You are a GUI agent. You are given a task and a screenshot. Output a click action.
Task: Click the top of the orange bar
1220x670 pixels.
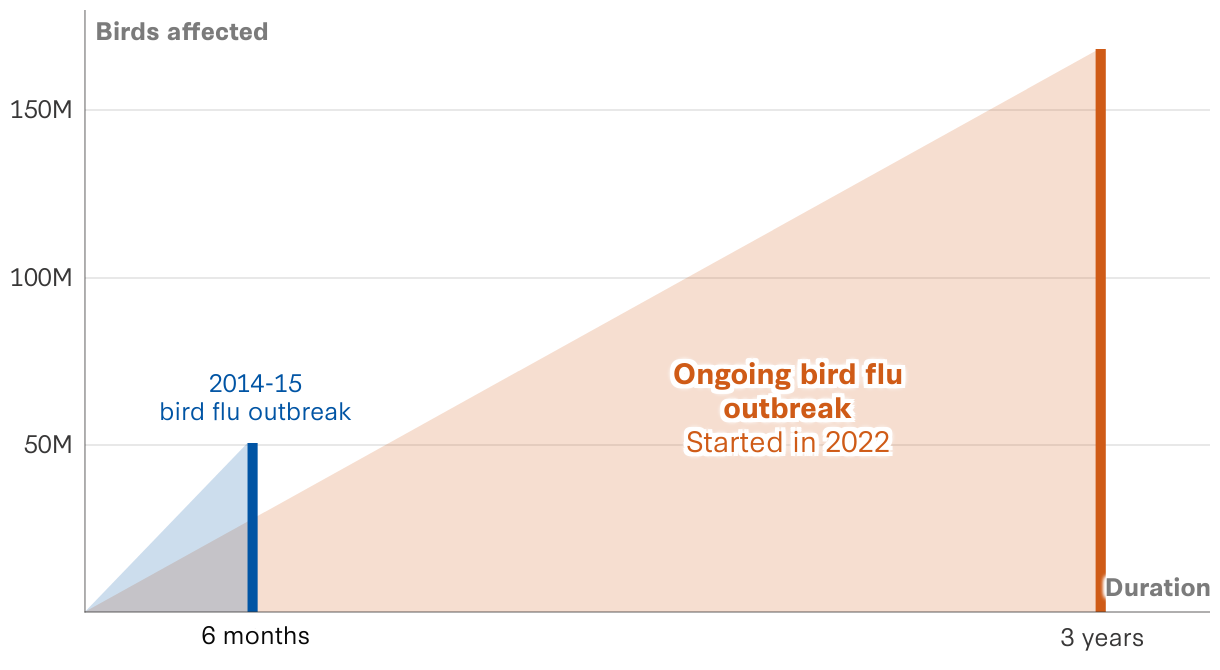click(1100, 52)
